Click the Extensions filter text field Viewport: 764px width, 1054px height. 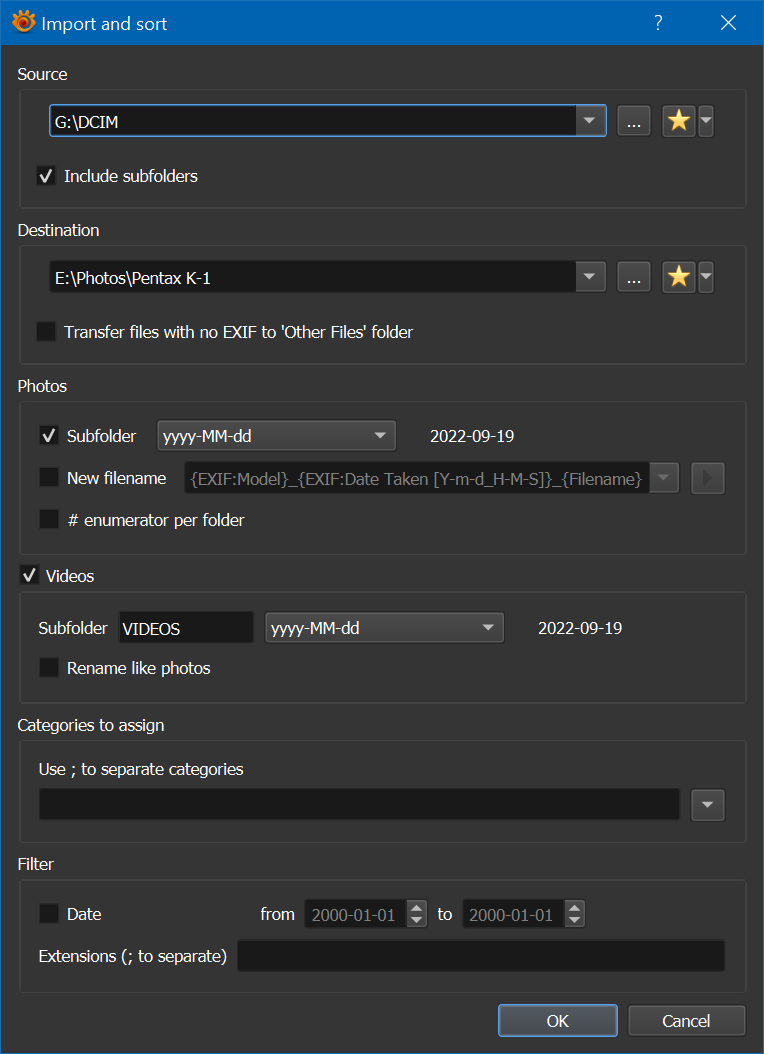point(480,956)
